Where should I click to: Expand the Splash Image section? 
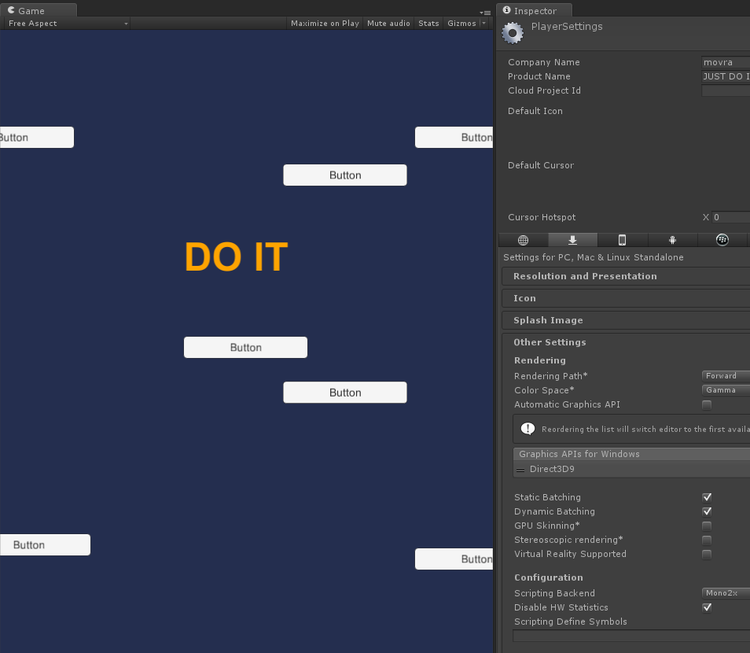point(626,320)
